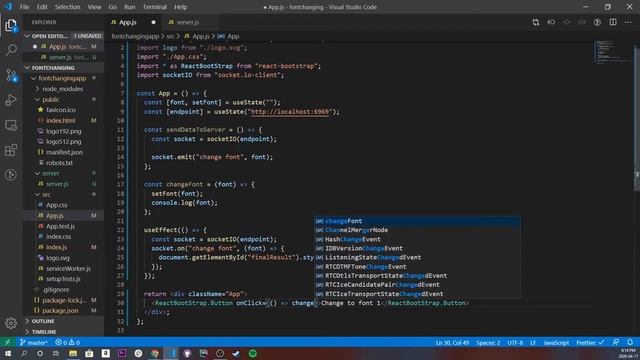The height and width of the screenshot is (360, 640).
Task: Click Ln 30, Col 49 in status bar
Action: [452, 342]
